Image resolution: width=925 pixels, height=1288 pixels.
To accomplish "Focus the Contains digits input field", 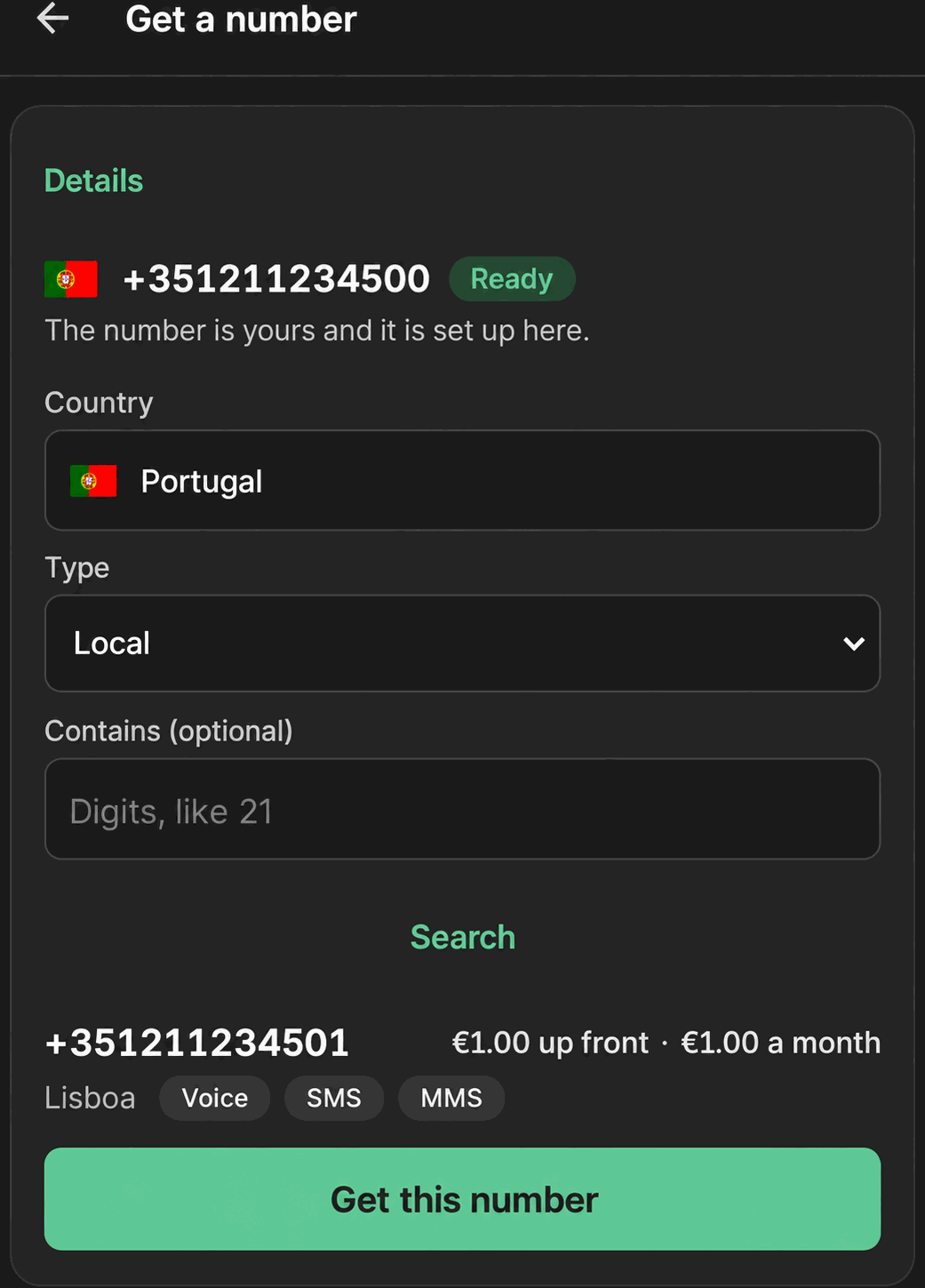I will (462, 809).
